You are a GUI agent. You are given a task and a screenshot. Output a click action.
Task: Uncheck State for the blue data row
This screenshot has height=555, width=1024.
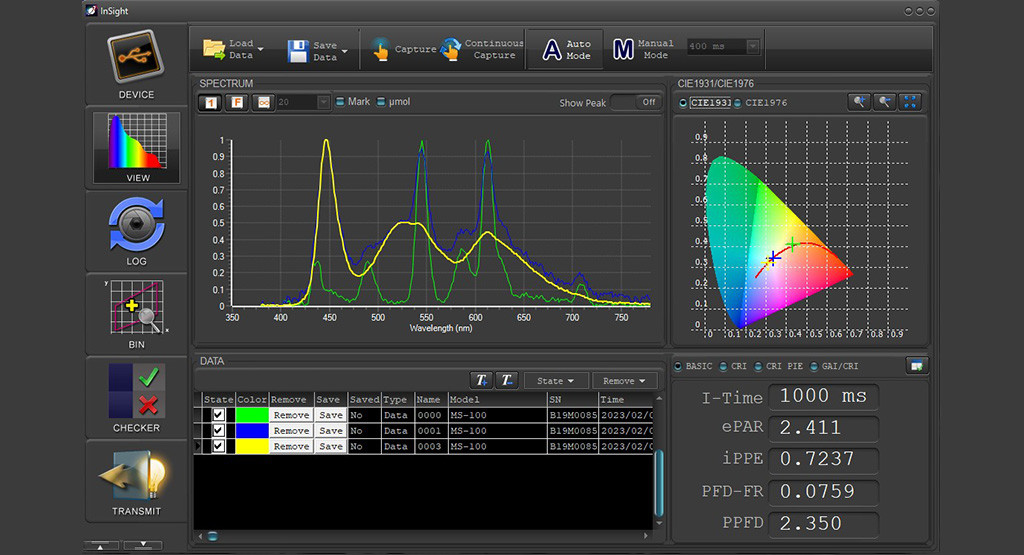coord(219,431)
